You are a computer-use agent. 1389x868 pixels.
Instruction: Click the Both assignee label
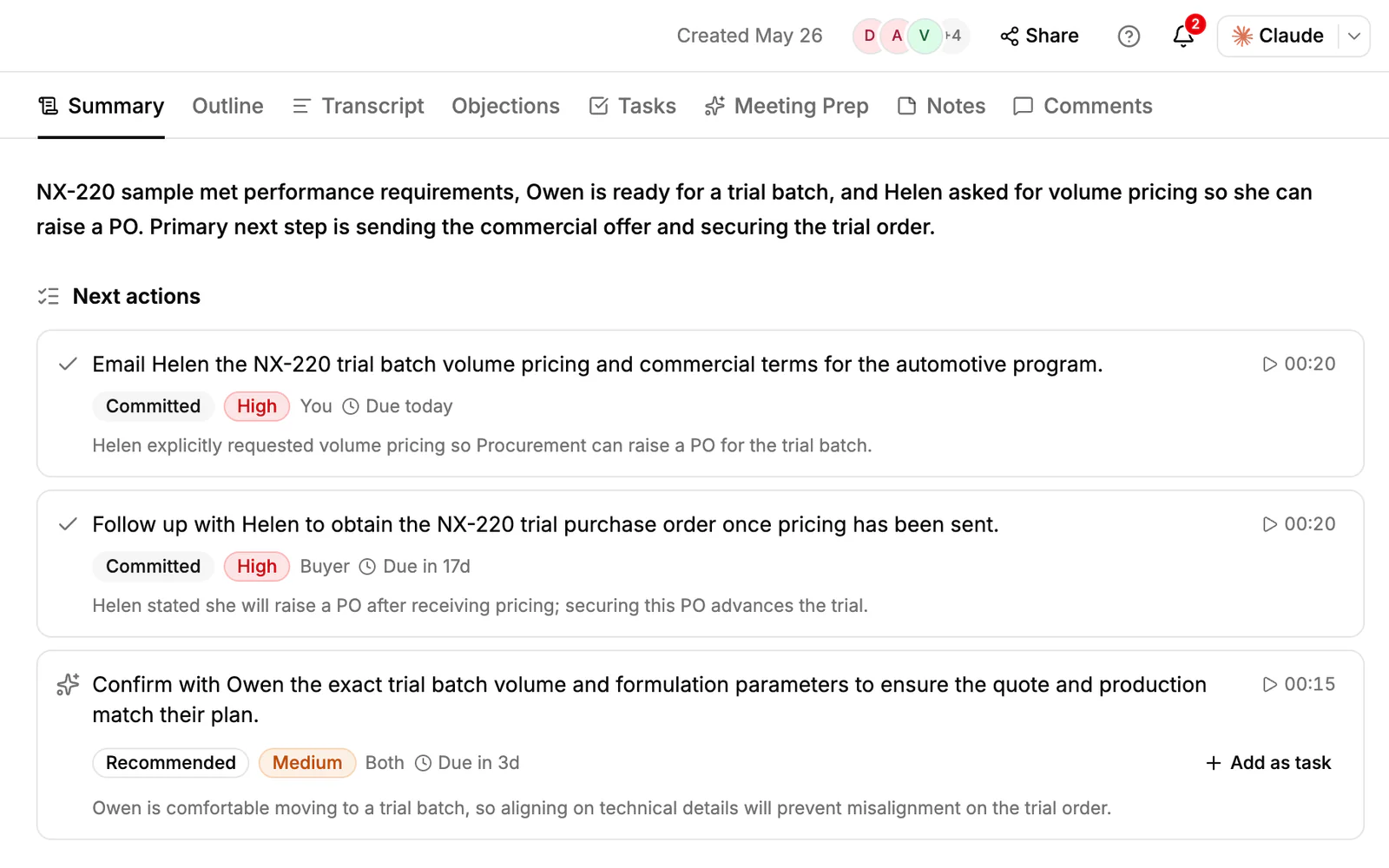[385, 763]
